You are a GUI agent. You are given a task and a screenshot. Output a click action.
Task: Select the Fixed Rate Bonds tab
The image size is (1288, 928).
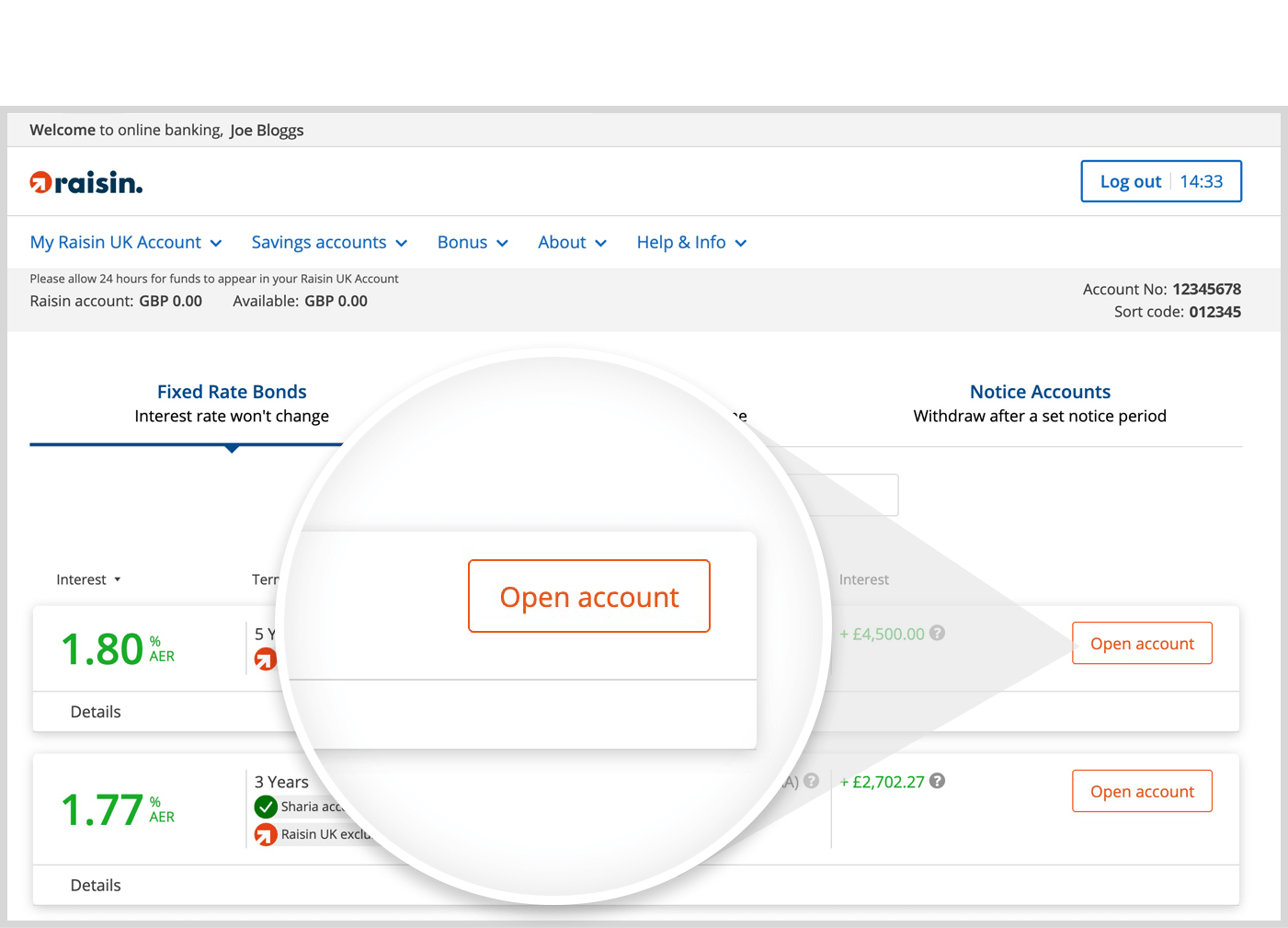click(232, 403)
